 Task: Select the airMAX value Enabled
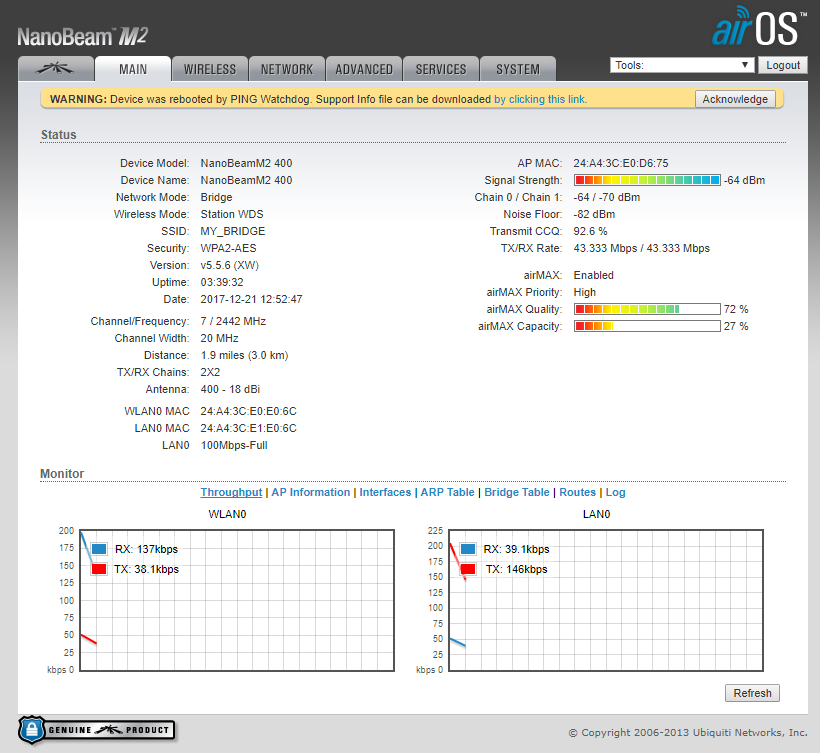pyautogui.click(x=594, y=275)
